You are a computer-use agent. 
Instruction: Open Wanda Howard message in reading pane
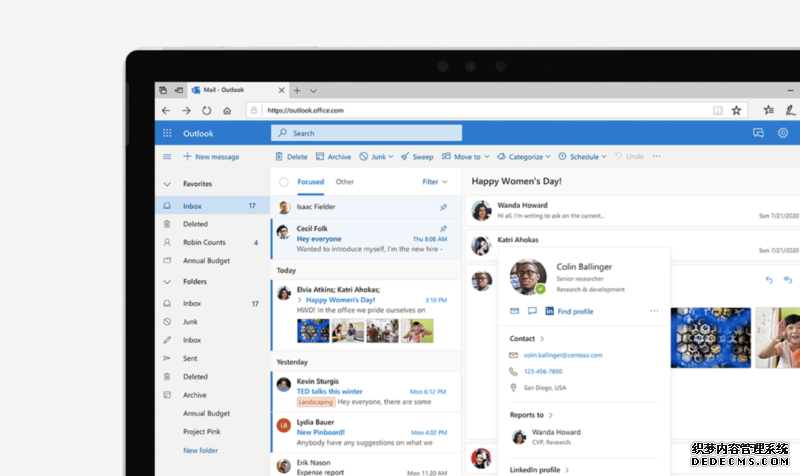coord(633,210)
